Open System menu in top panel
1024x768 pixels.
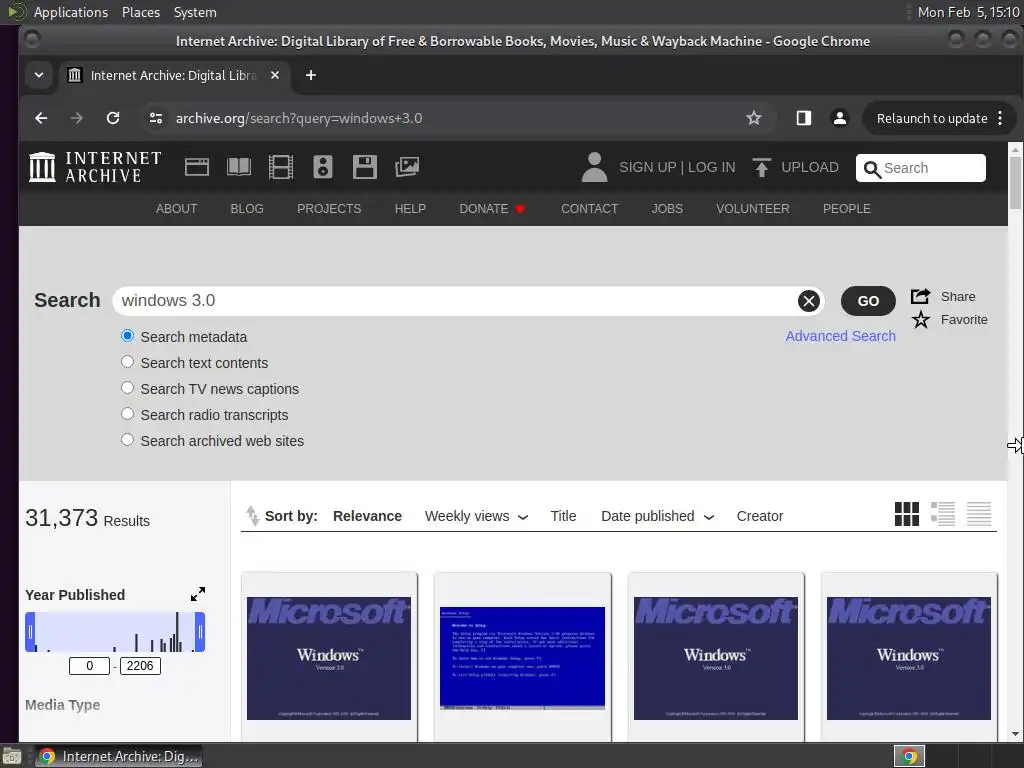coord(195,12)
